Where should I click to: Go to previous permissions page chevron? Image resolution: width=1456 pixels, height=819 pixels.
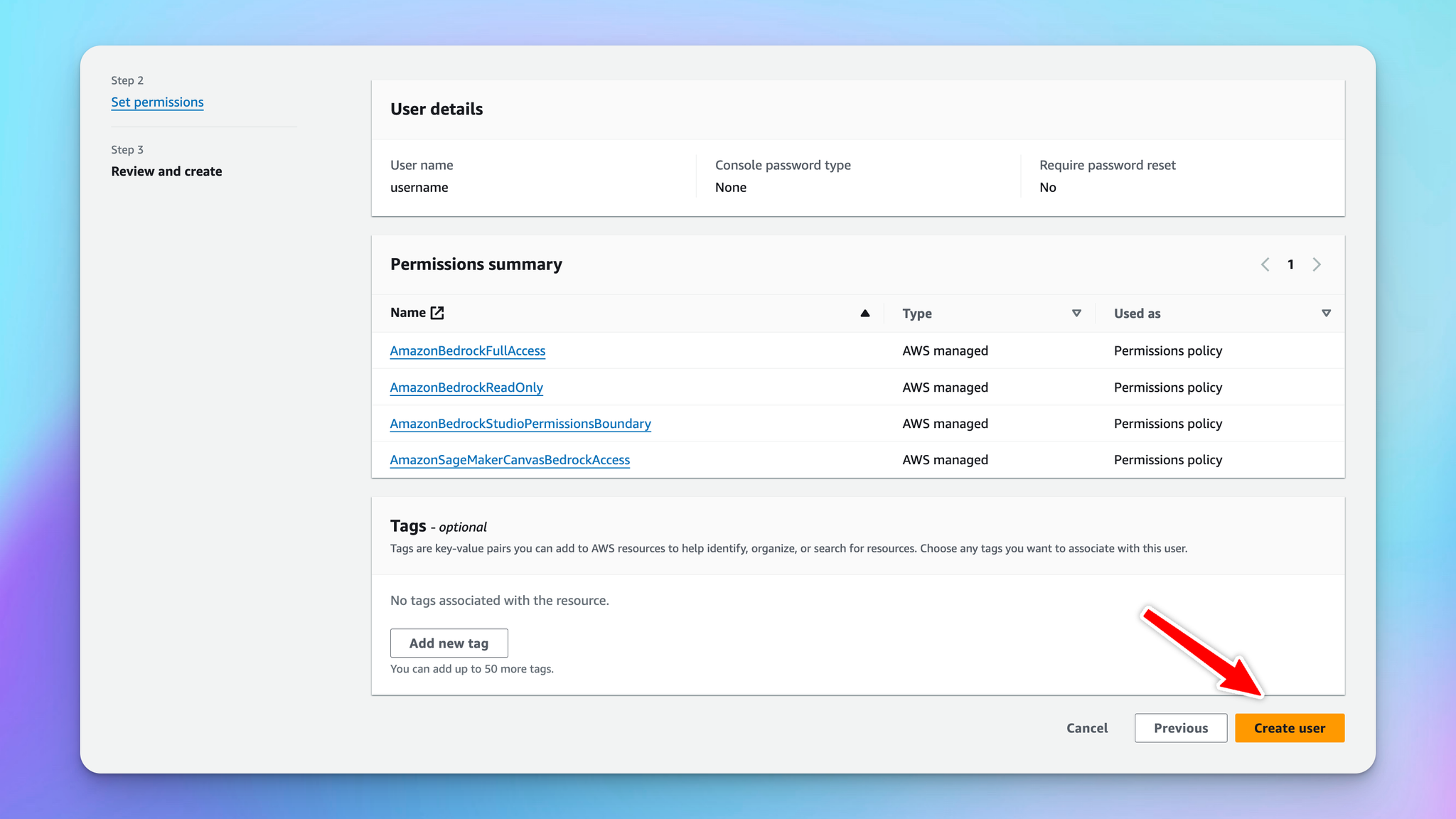pos(1265,264)
